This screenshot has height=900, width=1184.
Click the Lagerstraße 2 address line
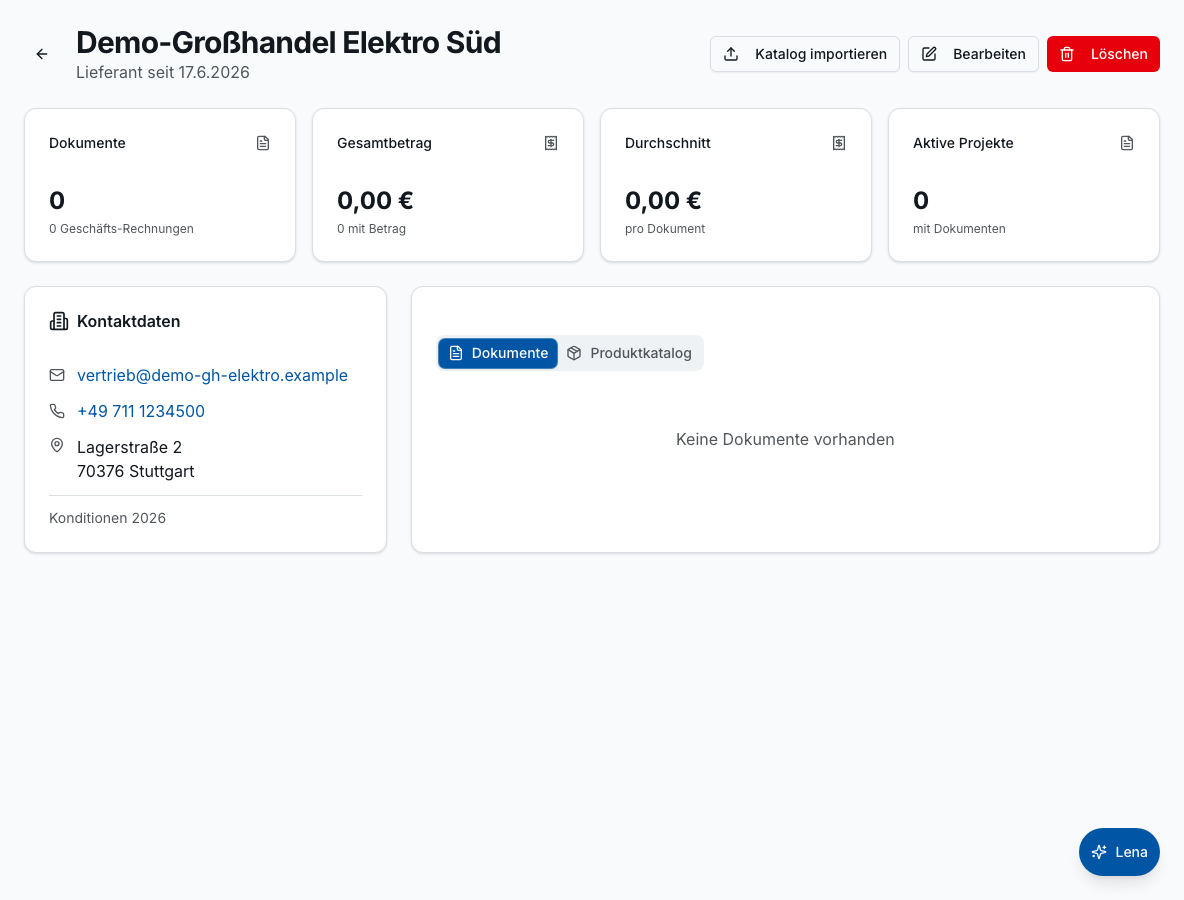(129, 448)
